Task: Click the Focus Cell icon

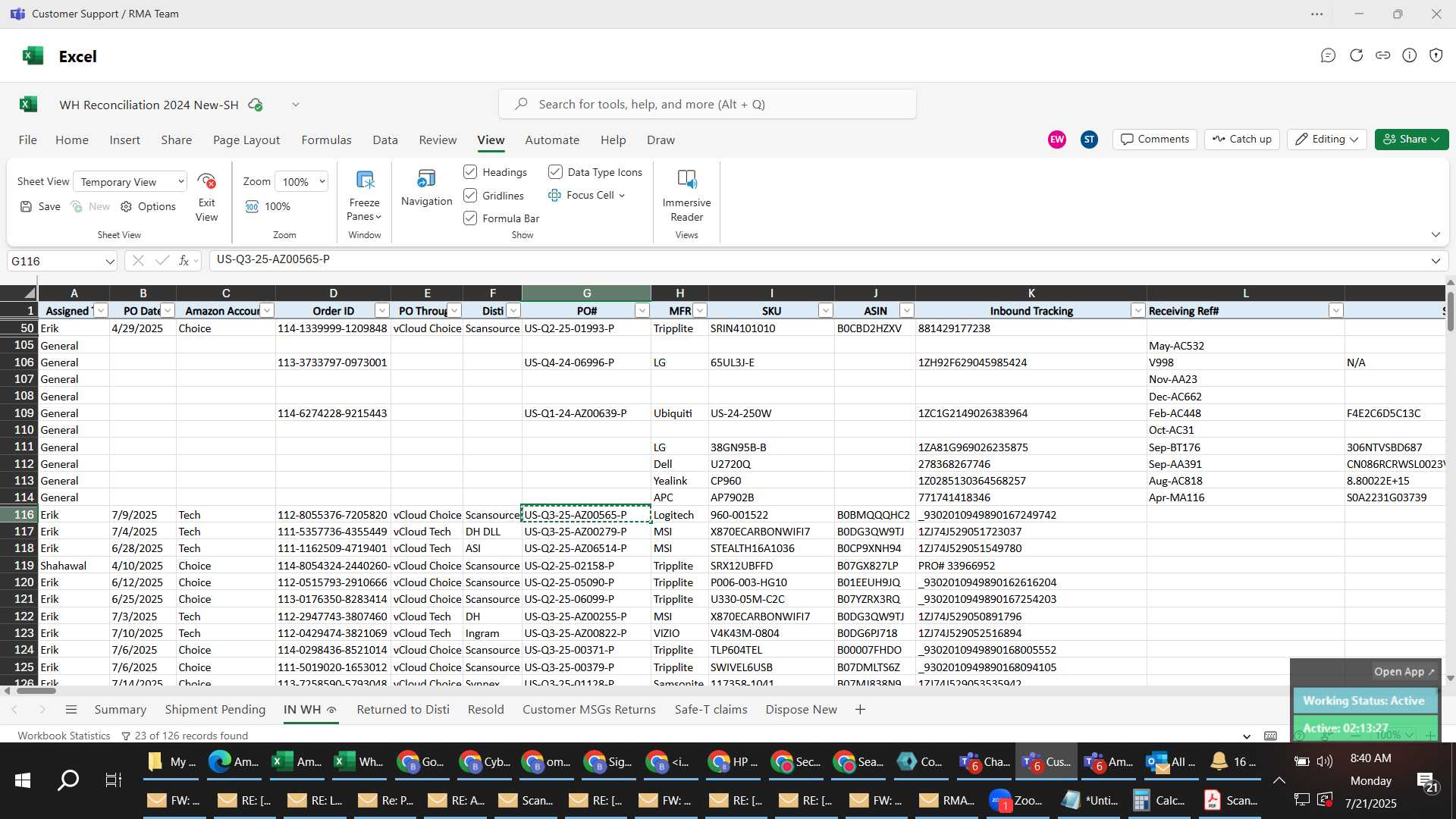Action: tap(554, 195)
